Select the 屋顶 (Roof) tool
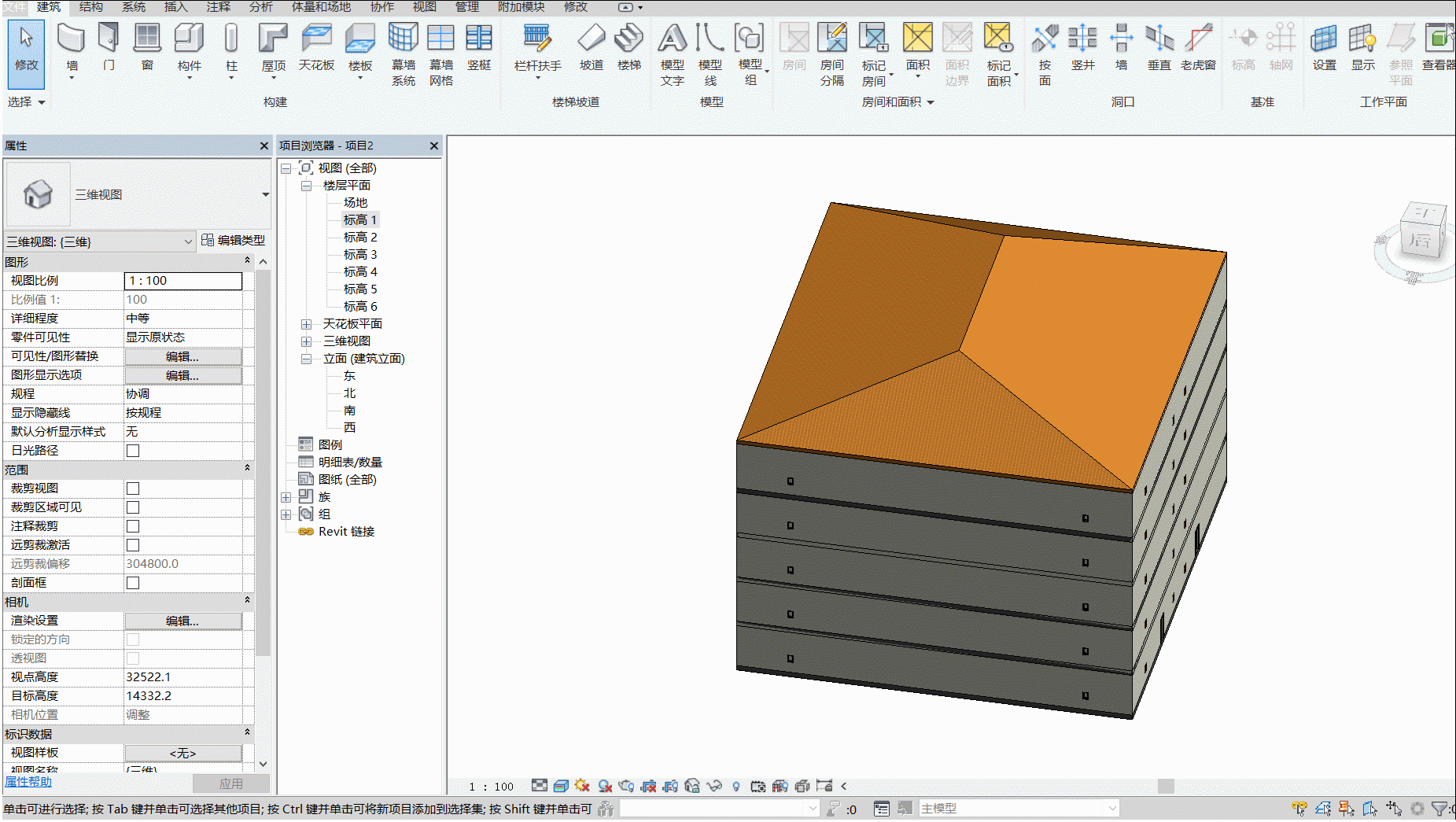Viewport: 1456px width, 822px height. (274, 50)
